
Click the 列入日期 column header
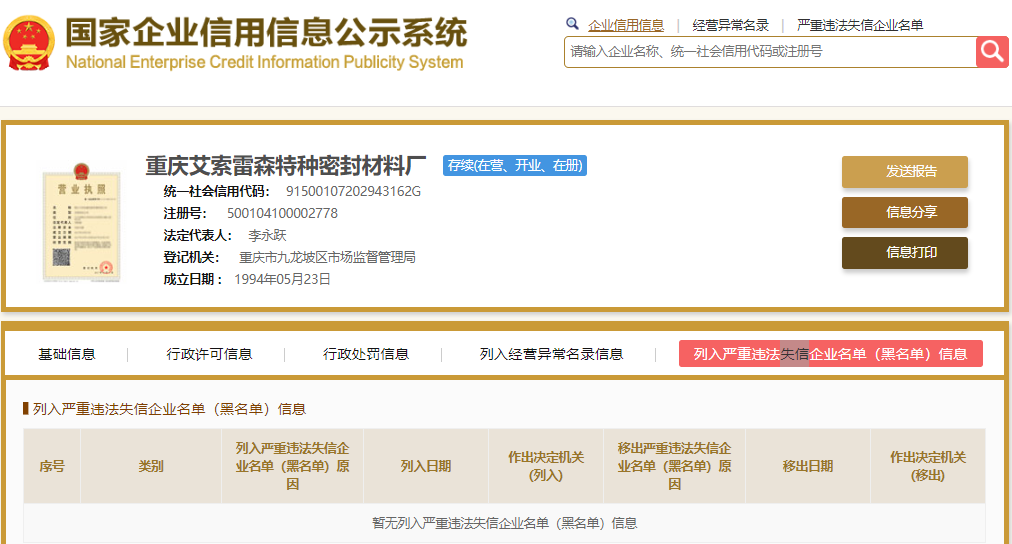coord(426,466)
